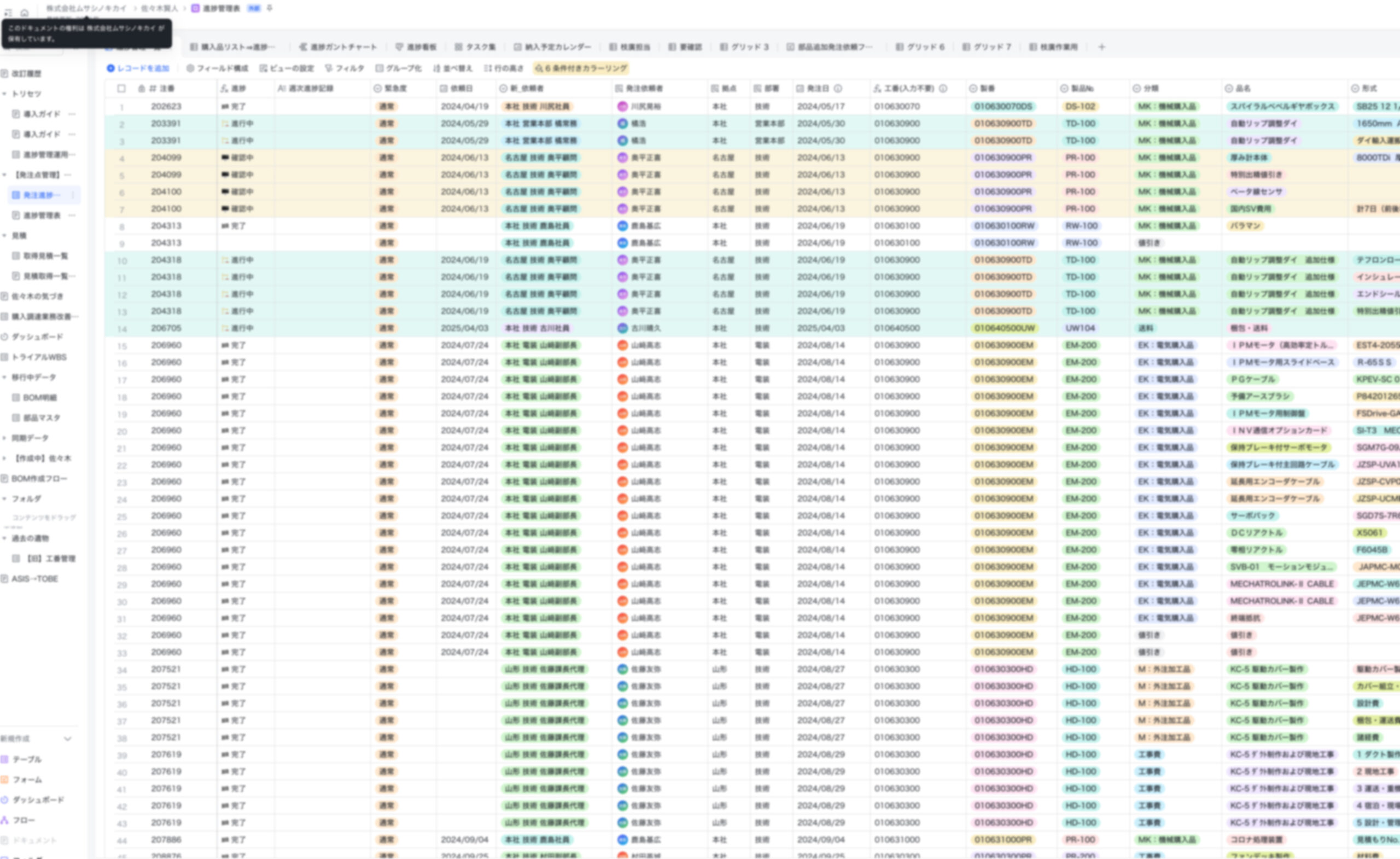Click the info icon beside 発注日 column
1400x859 pixels.
[838, 89]
